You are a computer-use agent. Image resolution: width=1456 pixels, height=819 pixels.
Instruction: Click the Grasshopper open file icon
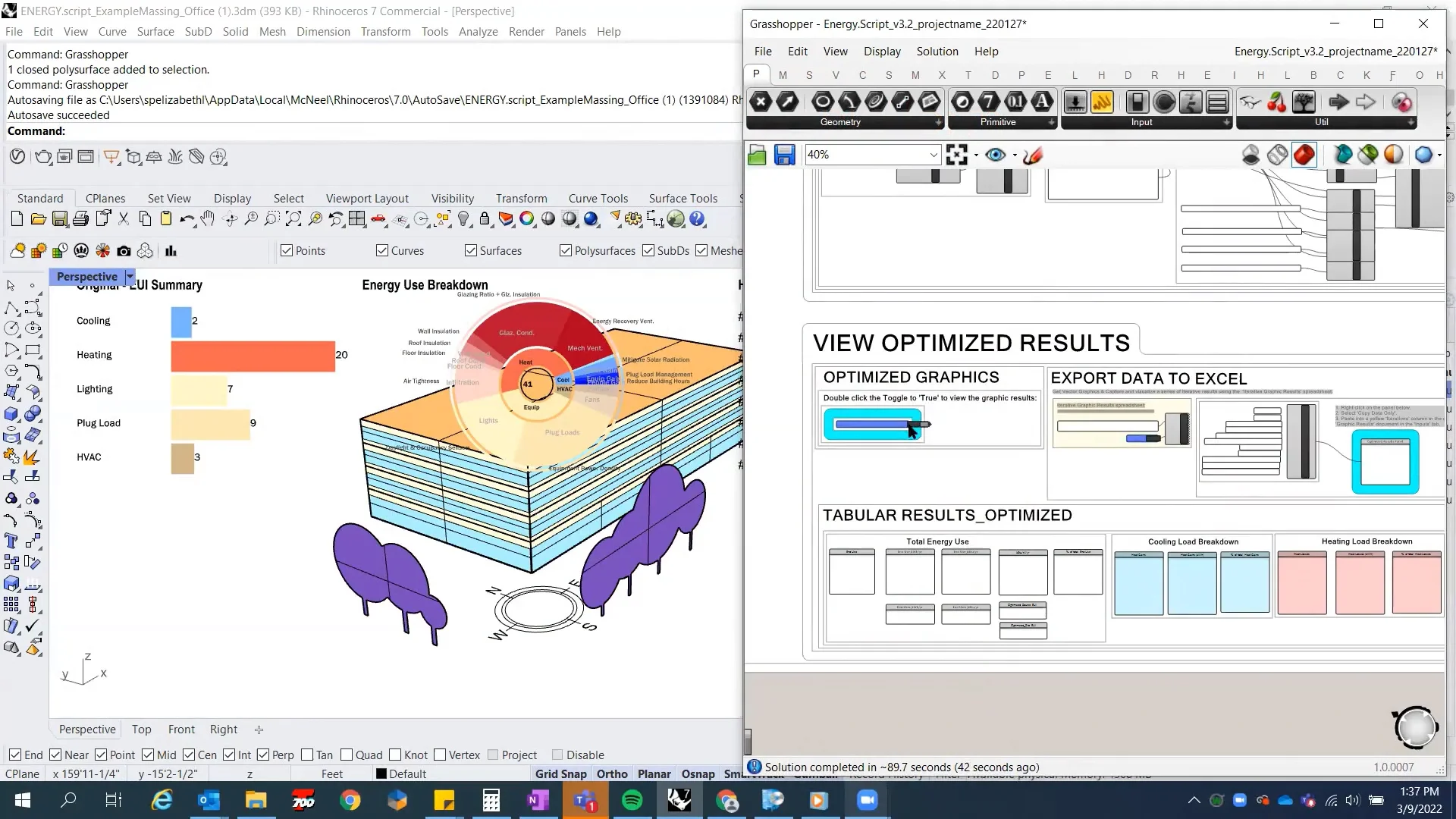coord(757,155)
